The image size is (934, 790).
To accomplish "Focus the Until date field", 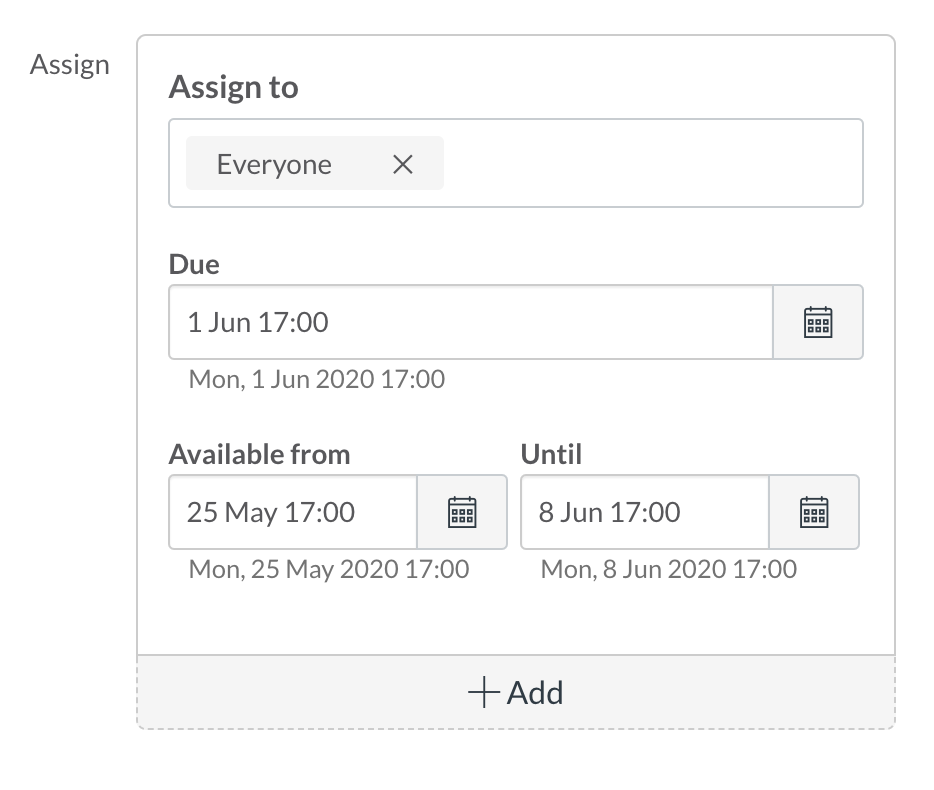I will tap(644, 512).
